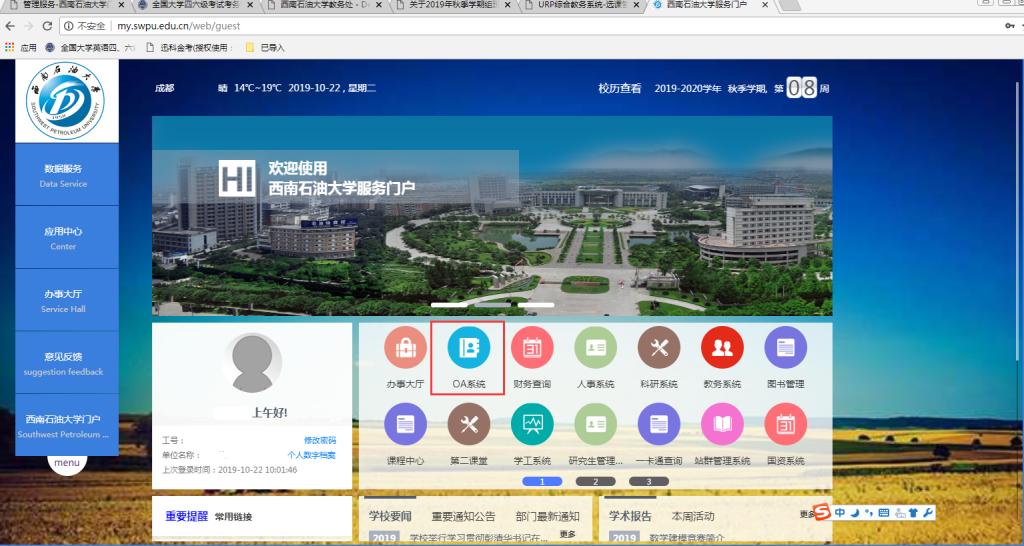Launch 财务查询 finance query icon

point(532,348)
